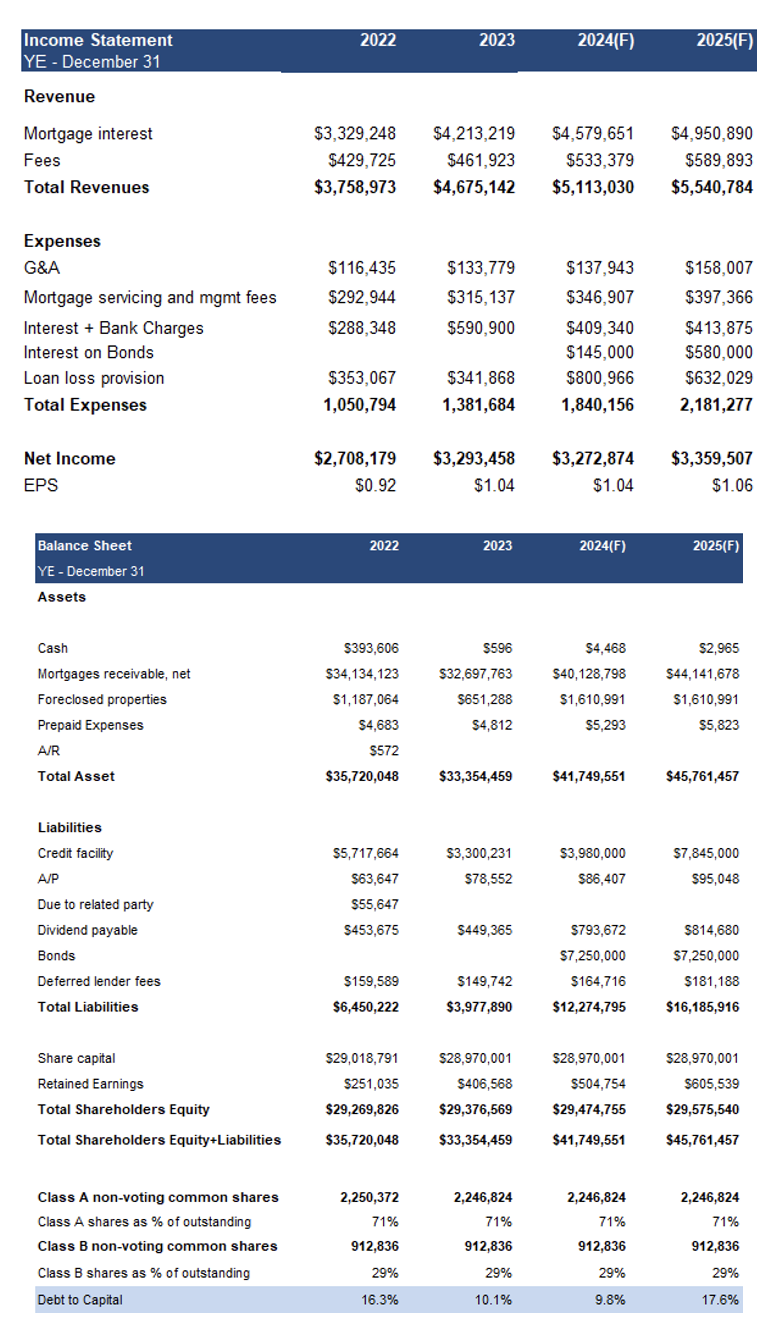Screen dimensions: 776x1344
Task: Click 2025(F) Retained Earnings $605,539
Action: [712, 1085]
